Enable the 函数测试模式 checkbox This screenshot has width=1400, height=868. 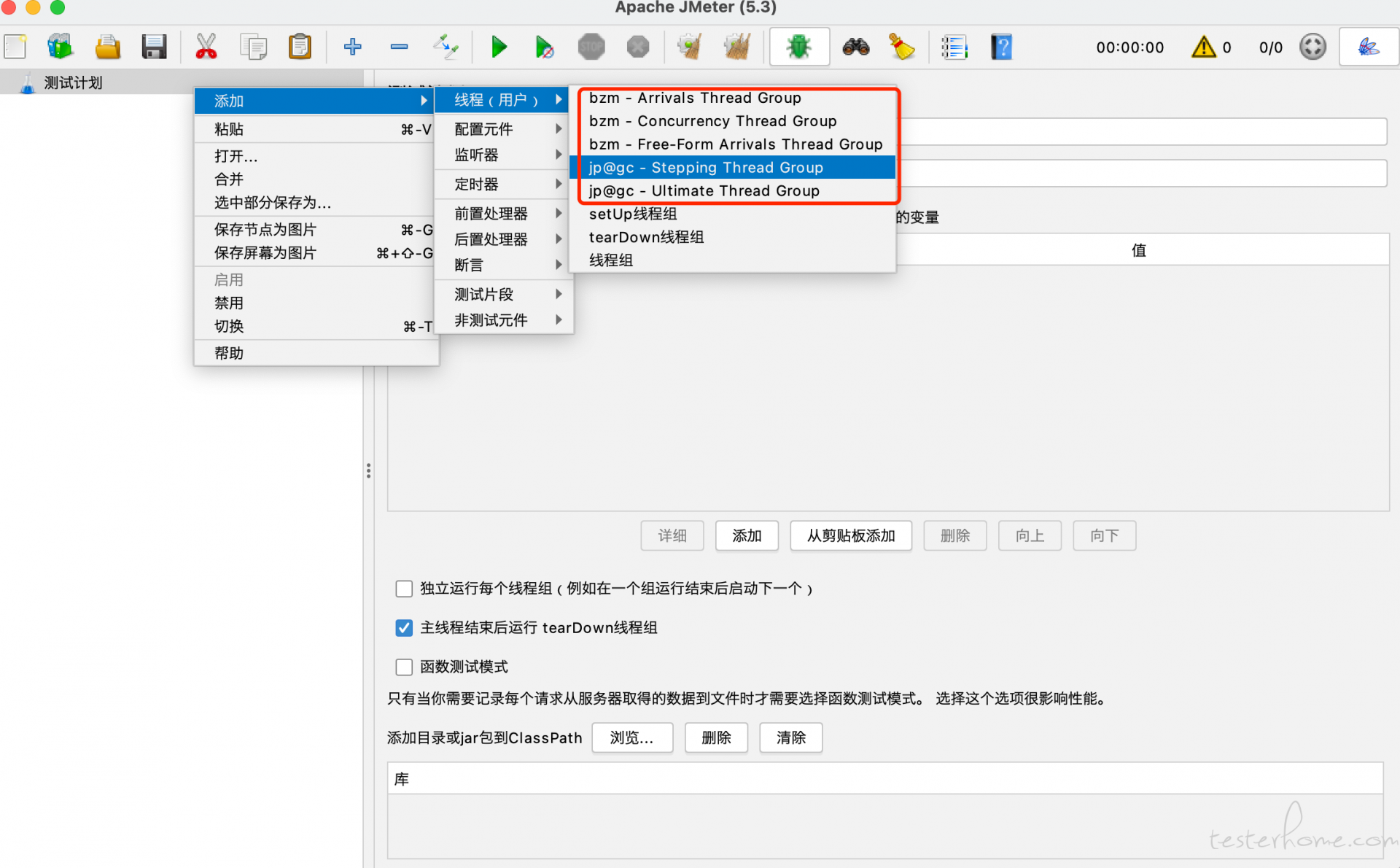click(404, 667)
